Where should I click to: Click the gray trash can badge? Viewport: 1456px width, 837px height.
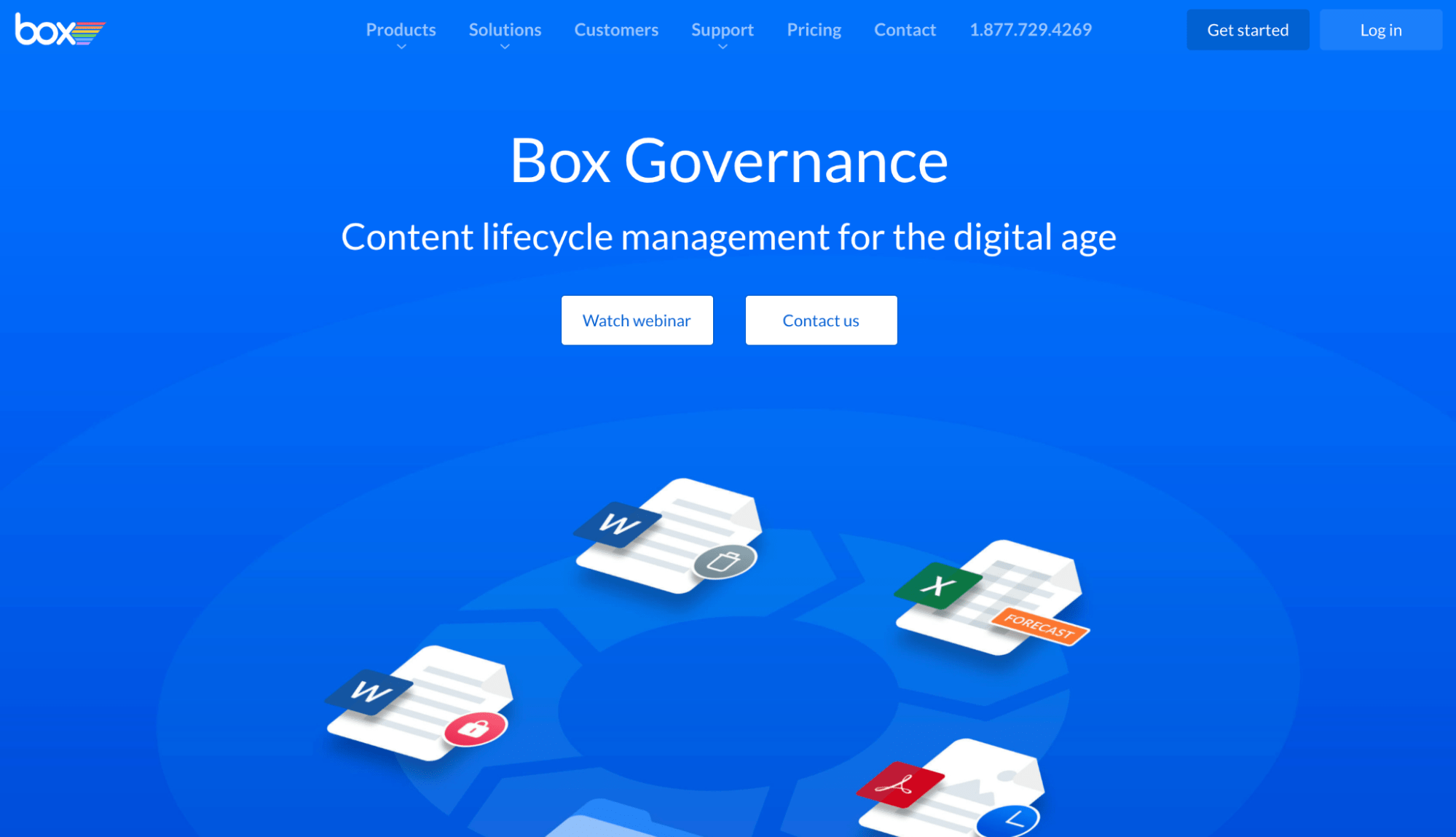(x=725, y=562)
